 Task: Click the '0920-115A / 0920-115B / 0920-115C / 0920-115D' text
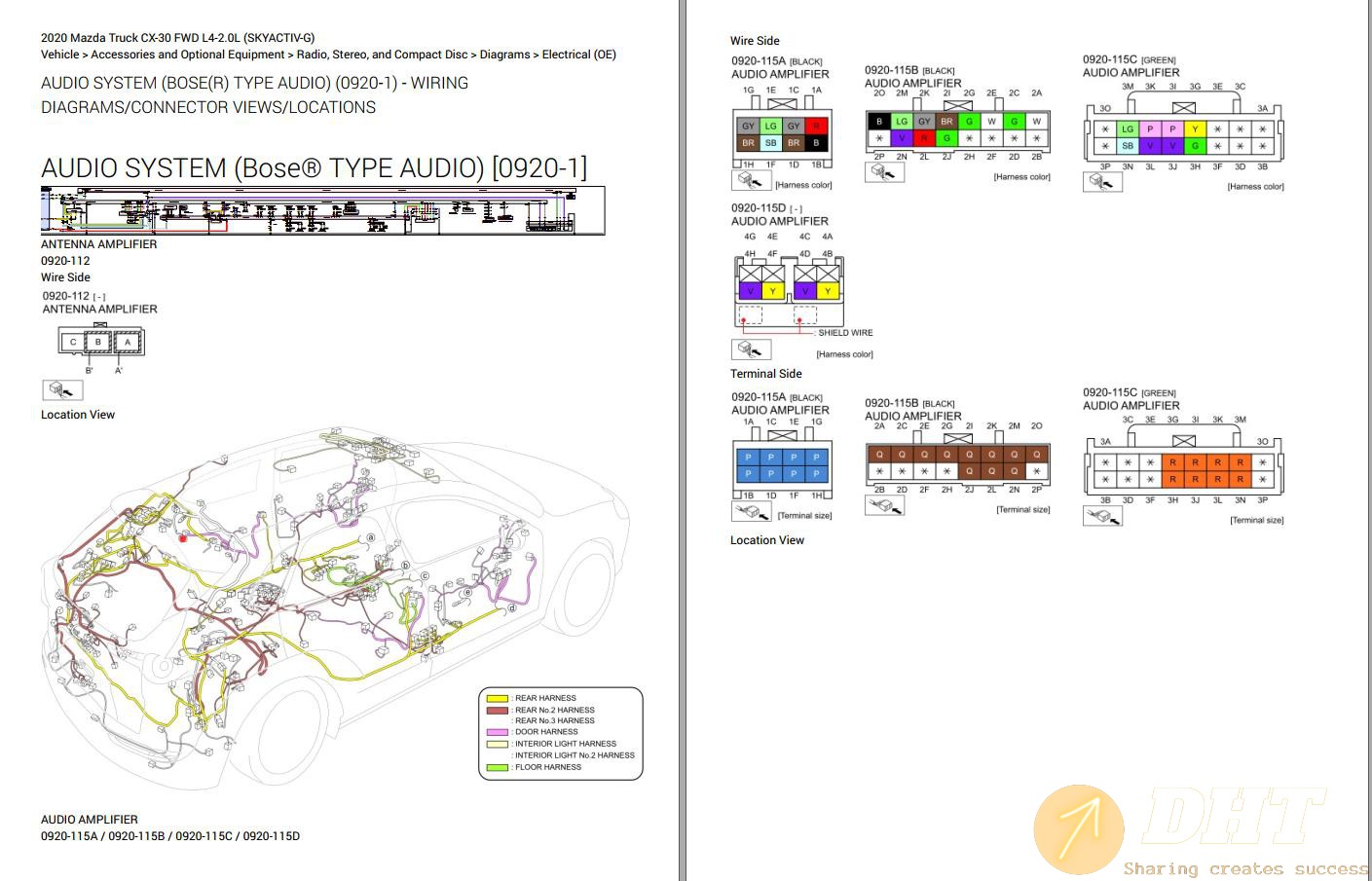tap(170, 836)
